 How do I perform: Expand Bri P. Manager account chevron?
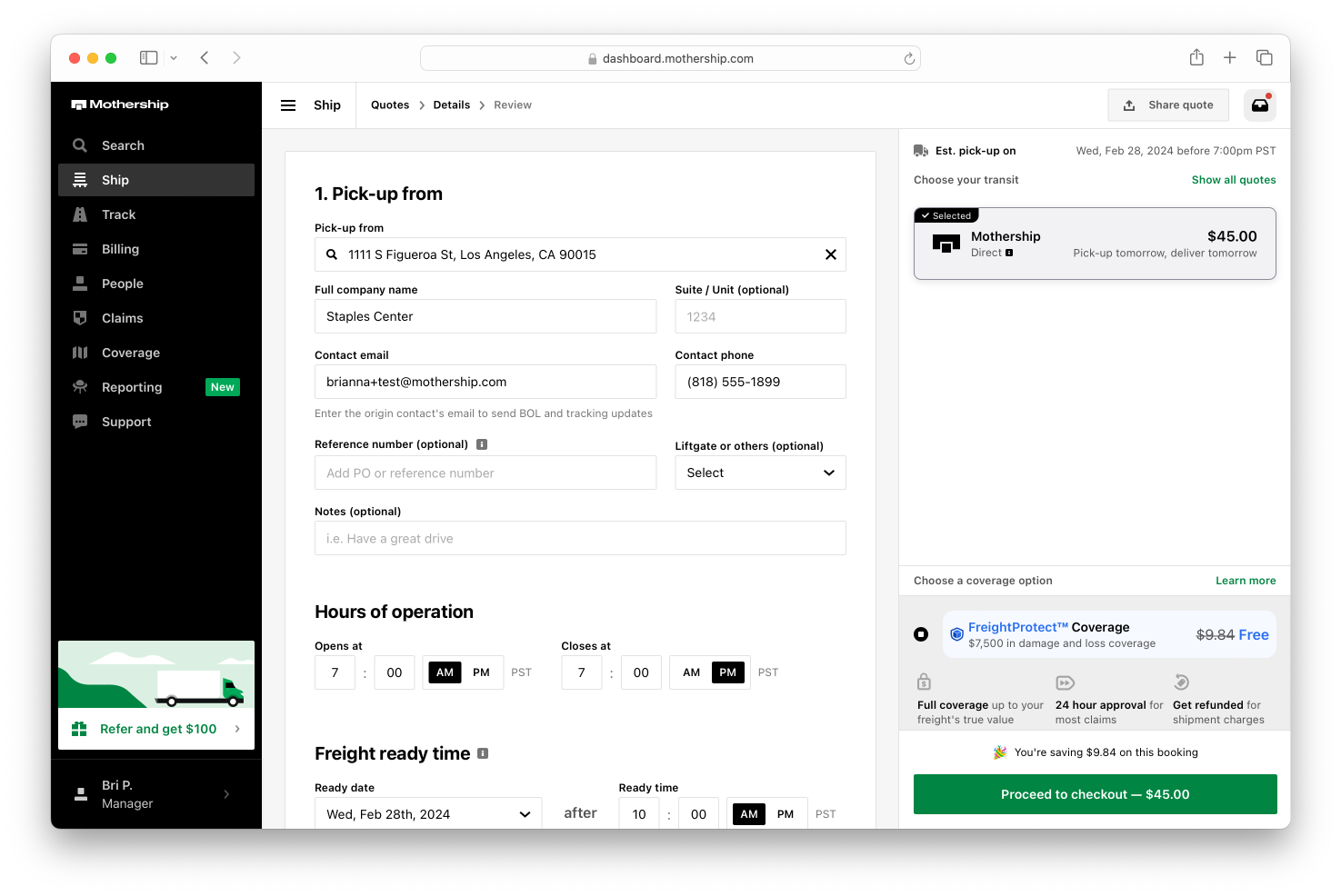pos(226,794)
